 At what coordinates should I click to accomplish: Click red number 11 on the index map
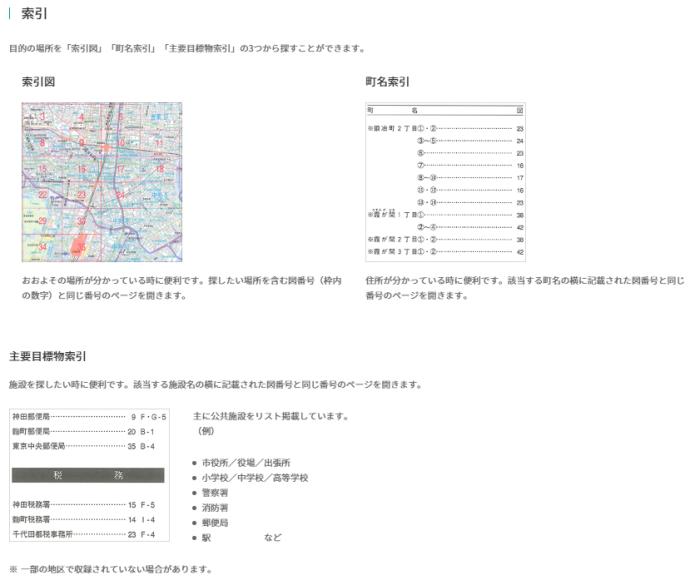coord(159,143)
